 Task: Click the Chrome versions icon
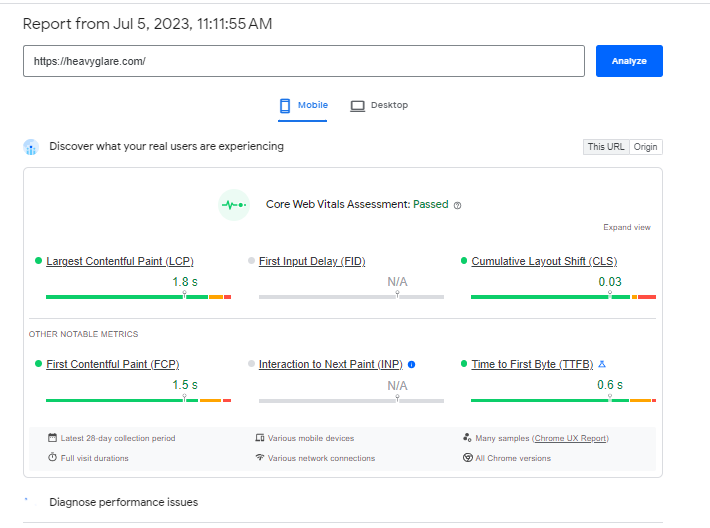pyautogui.click(x=467, y=458)
